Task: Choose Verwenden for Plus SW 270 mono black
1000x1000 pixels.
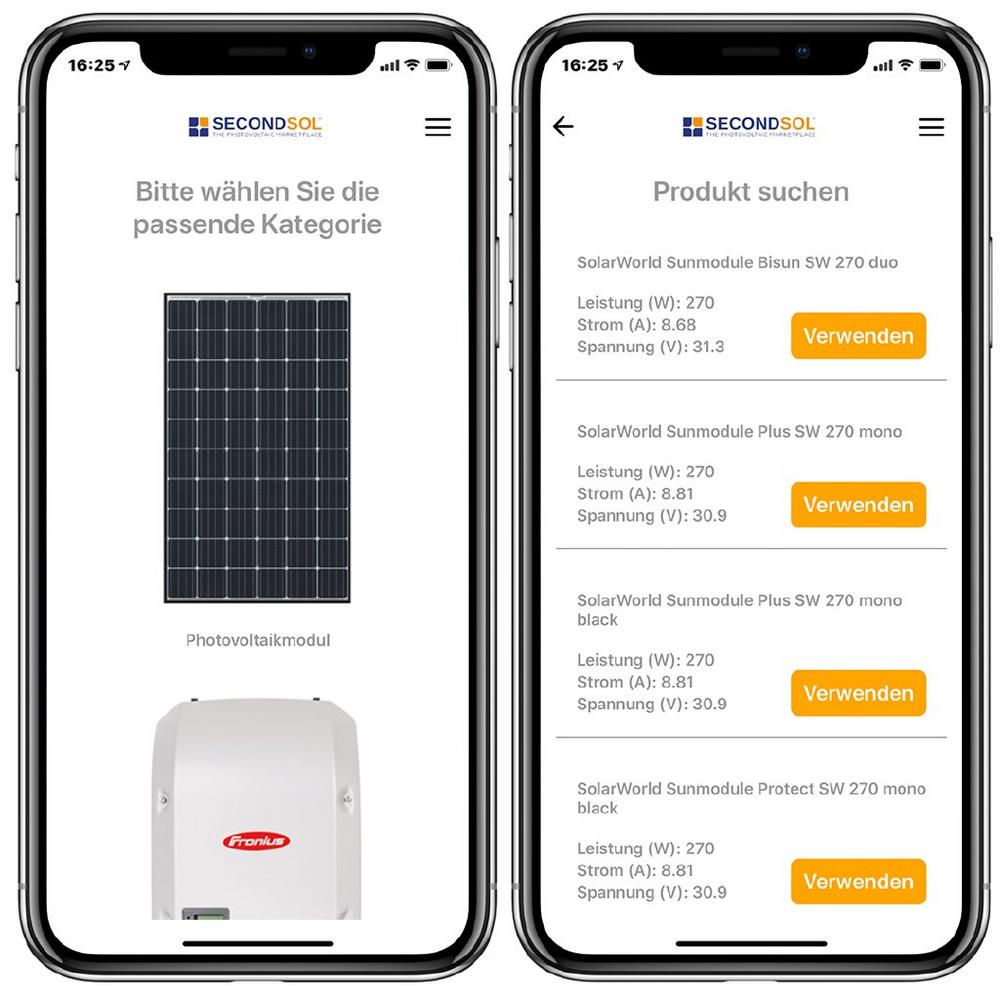Action: point(858,693)
